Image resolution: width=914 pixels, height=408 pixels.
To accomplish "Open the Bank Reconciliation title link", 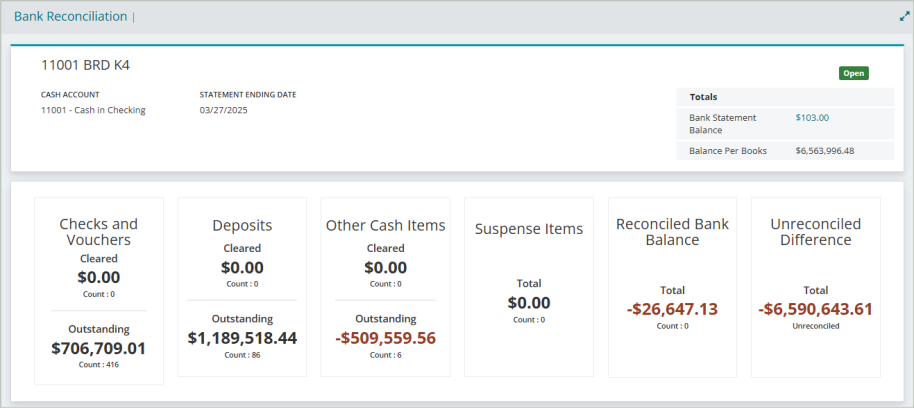I will (71, 16).
